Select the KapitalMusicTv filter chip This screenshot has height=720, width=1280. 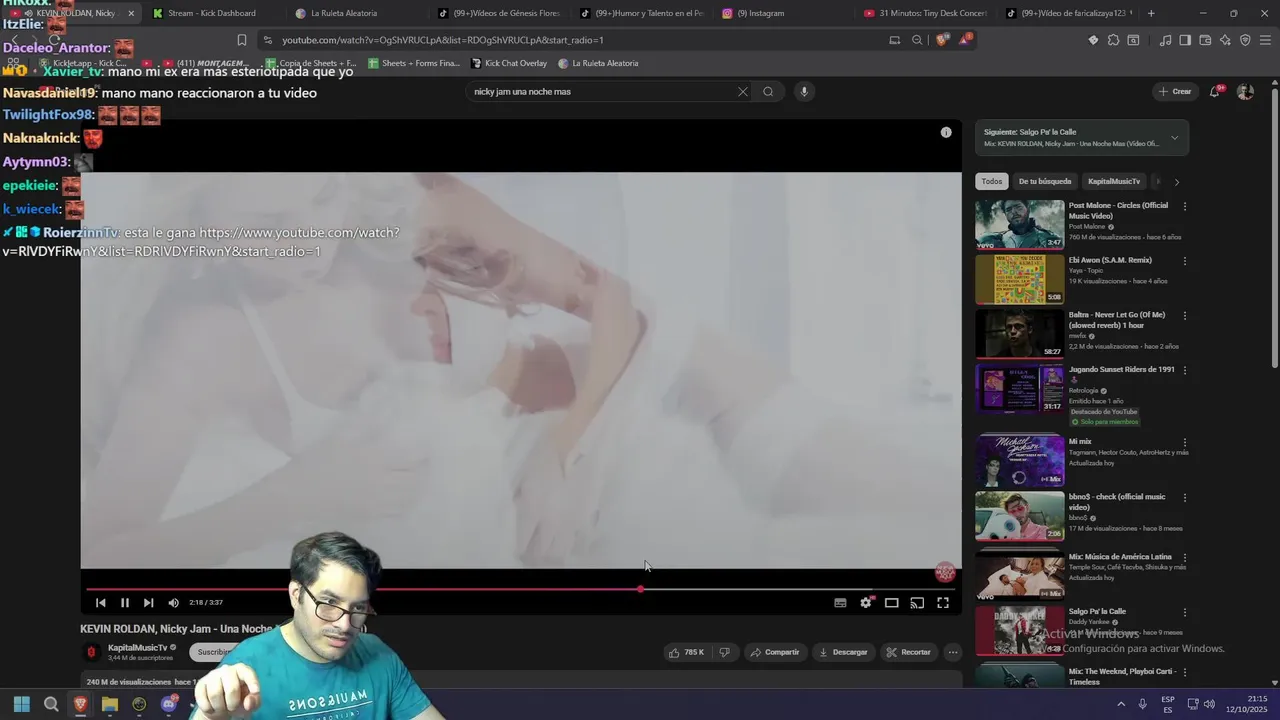coord(1114,181)
